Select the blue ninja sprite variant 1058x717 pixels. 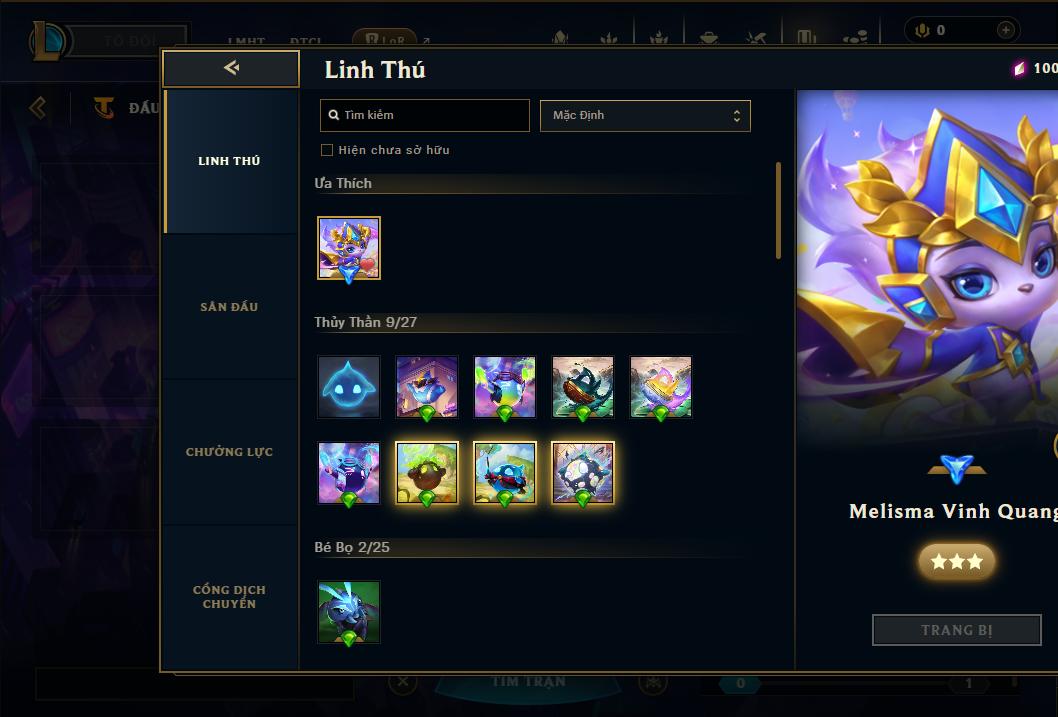[505, 473]
